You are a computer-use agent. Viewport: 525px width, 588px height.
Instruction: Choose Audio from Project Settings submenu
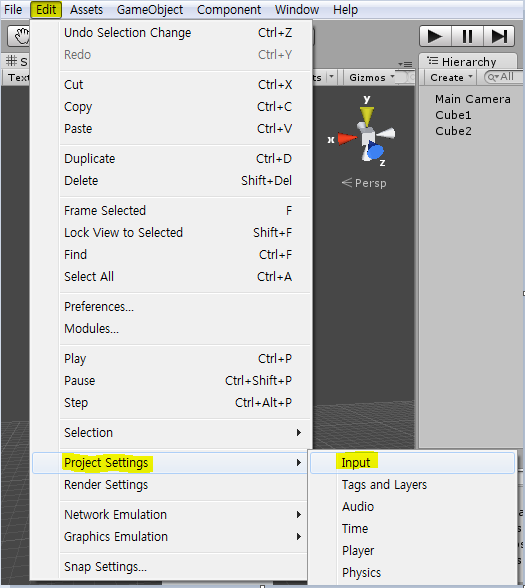click(412, 507)
